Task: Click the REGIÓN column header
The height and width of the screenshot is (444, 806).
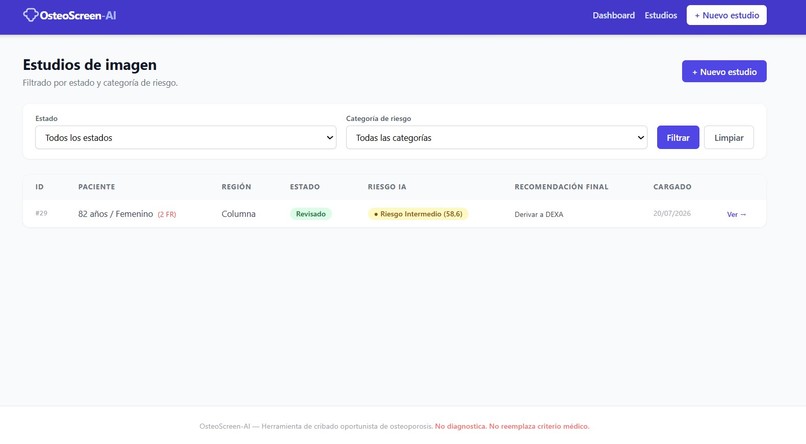Action: tap(236, 187)
